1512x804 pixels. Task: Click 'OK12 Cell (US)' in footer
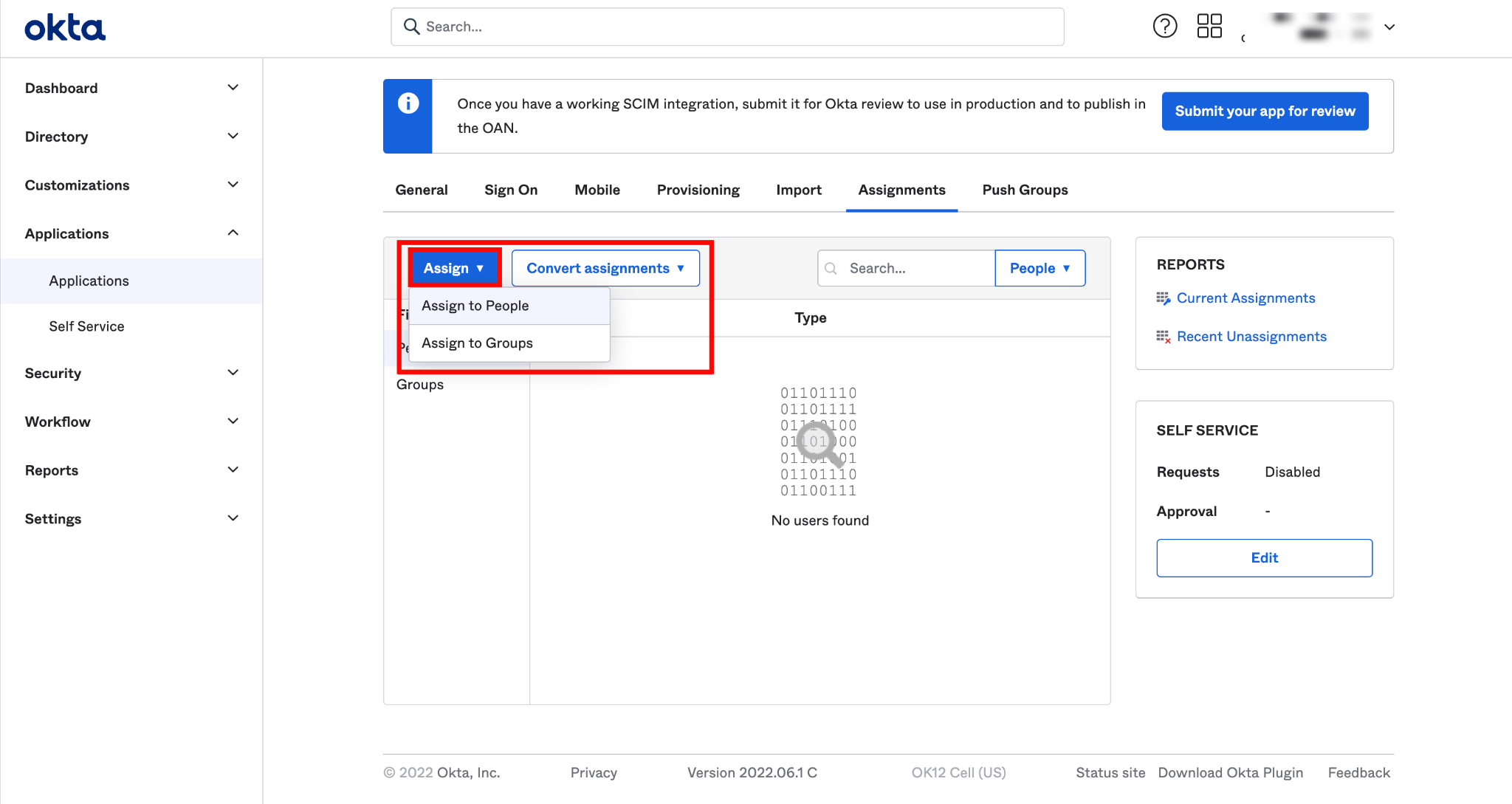click(x=958, y=773)
